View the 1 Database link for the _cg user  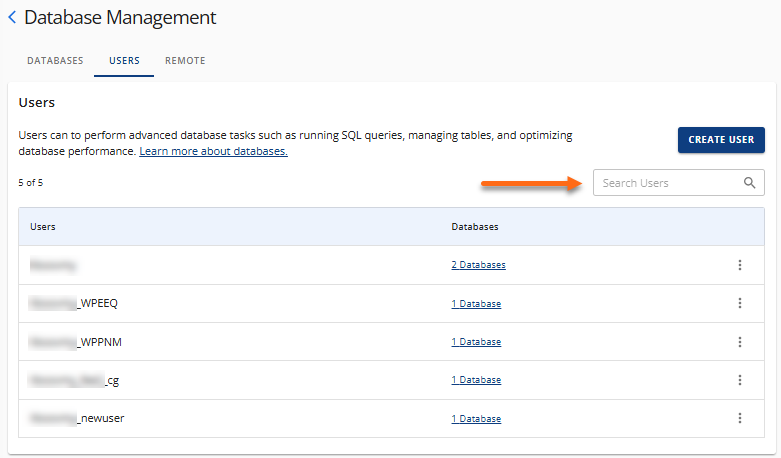[x=476, y=380]
